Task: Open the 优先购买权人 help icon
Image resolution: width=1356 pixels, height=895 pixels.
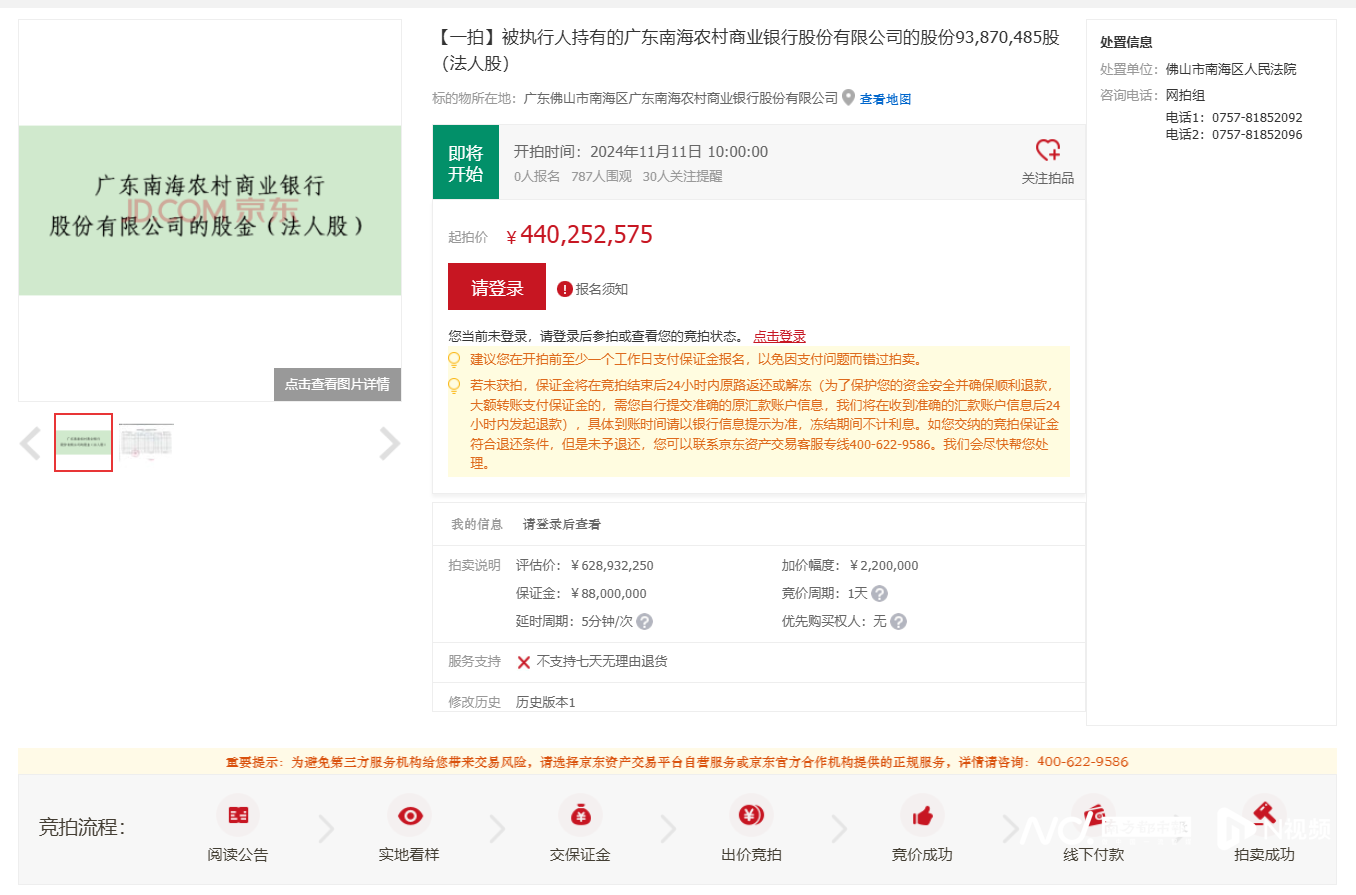Action: click(898, 621)
